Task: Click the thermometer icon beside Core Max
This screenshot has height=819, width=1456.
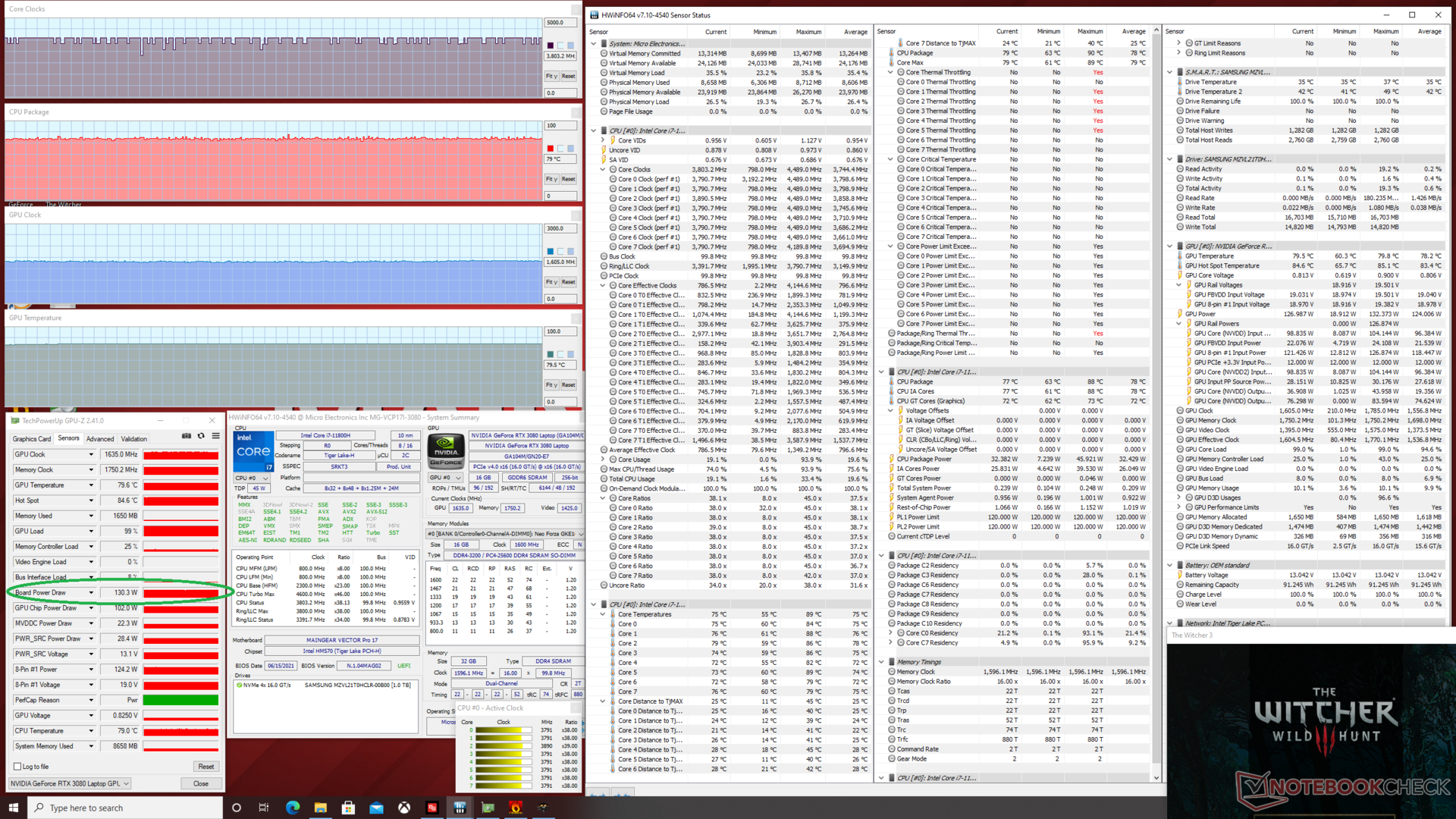Action: point(892,63)
